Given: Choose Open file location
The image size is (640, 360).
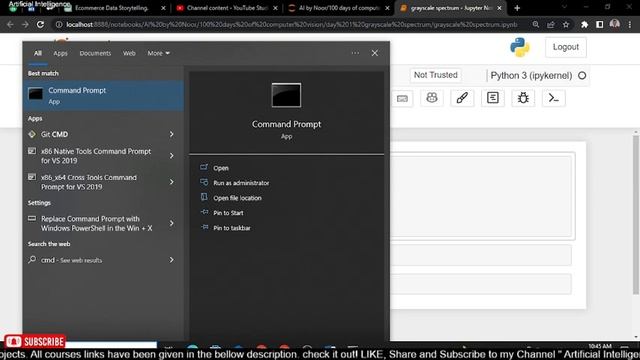Looking at the screenshot, I should [x=237, y=198].
